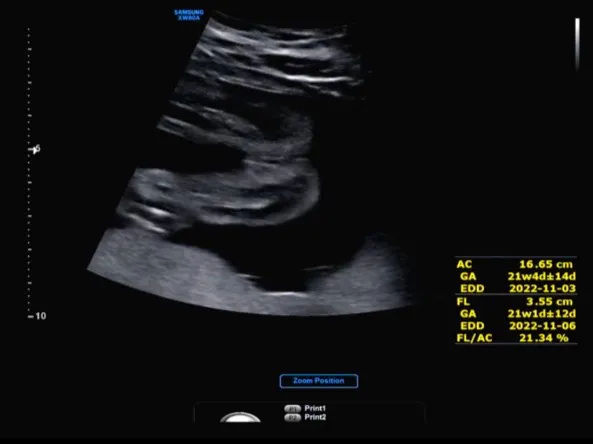Select the EDD value 2022-11-03

(x=542, y=288)
